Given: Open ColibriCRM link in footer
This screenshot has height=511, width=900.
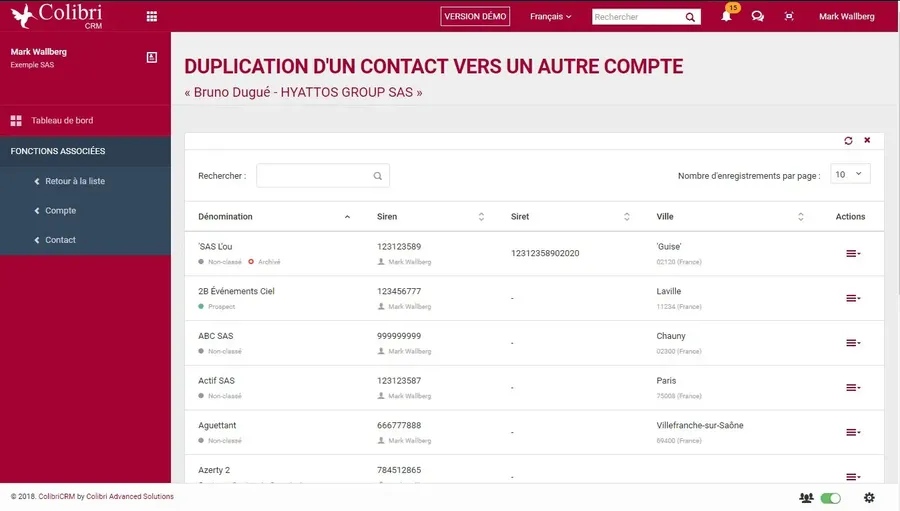Looking at the screenshot, I should pos(57,497).
